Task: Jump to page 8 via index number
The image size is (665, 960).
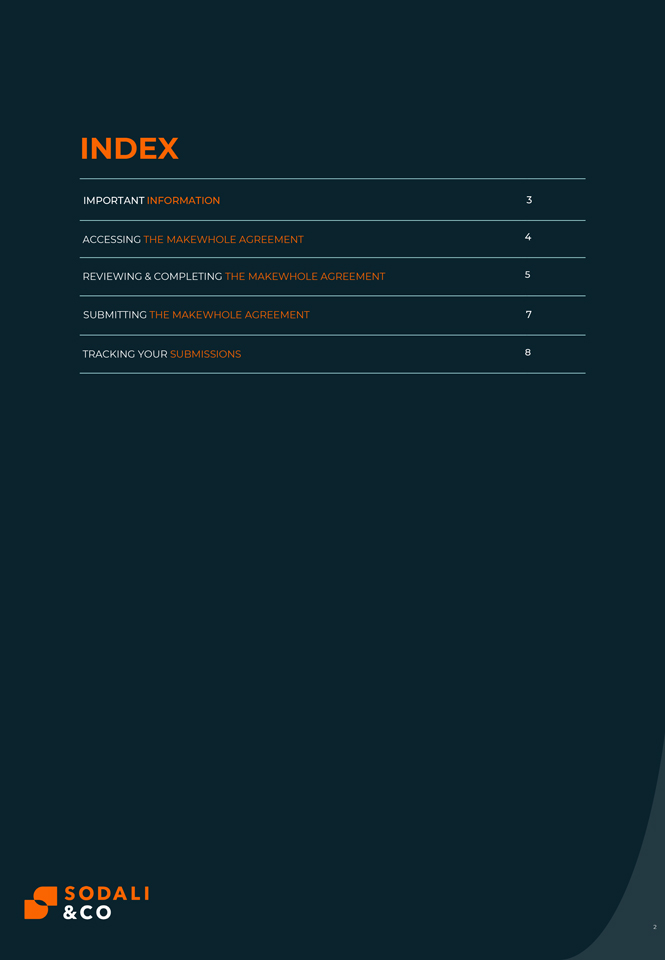Action: pos(527,352)
